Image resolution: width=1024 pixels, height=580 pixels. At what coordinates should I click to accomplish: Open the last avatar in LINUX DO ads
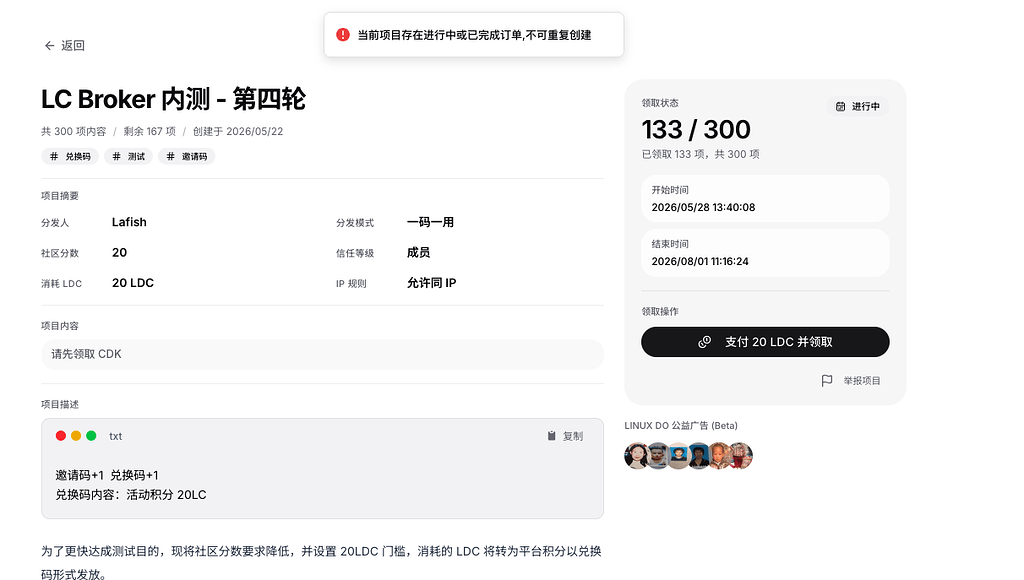(x=741, y=456)
